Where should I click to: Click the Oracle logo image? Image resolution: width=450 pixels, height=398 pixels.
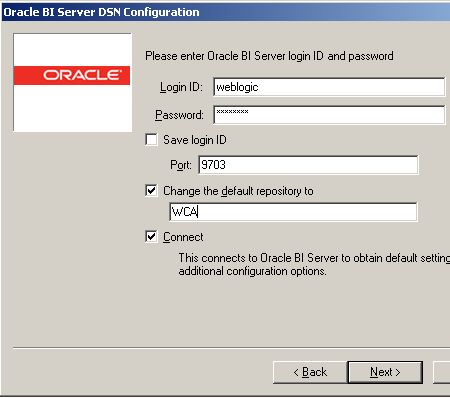[72, 82]
